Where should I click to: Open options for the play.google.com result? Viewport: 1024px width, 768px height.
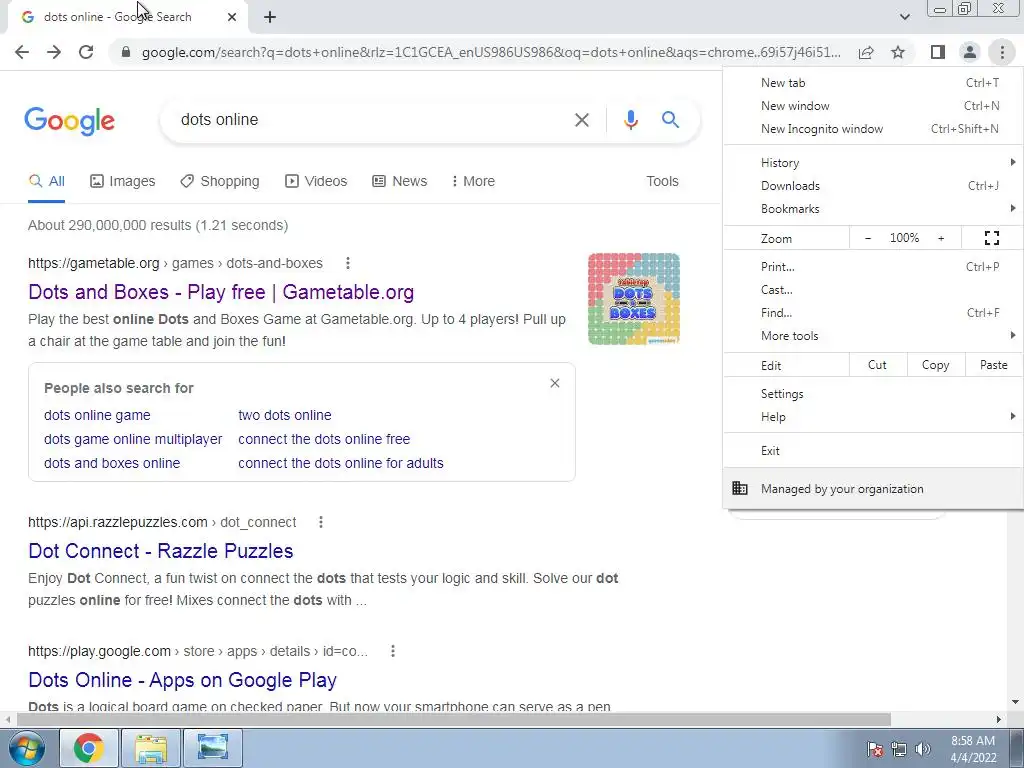[392, 651]
